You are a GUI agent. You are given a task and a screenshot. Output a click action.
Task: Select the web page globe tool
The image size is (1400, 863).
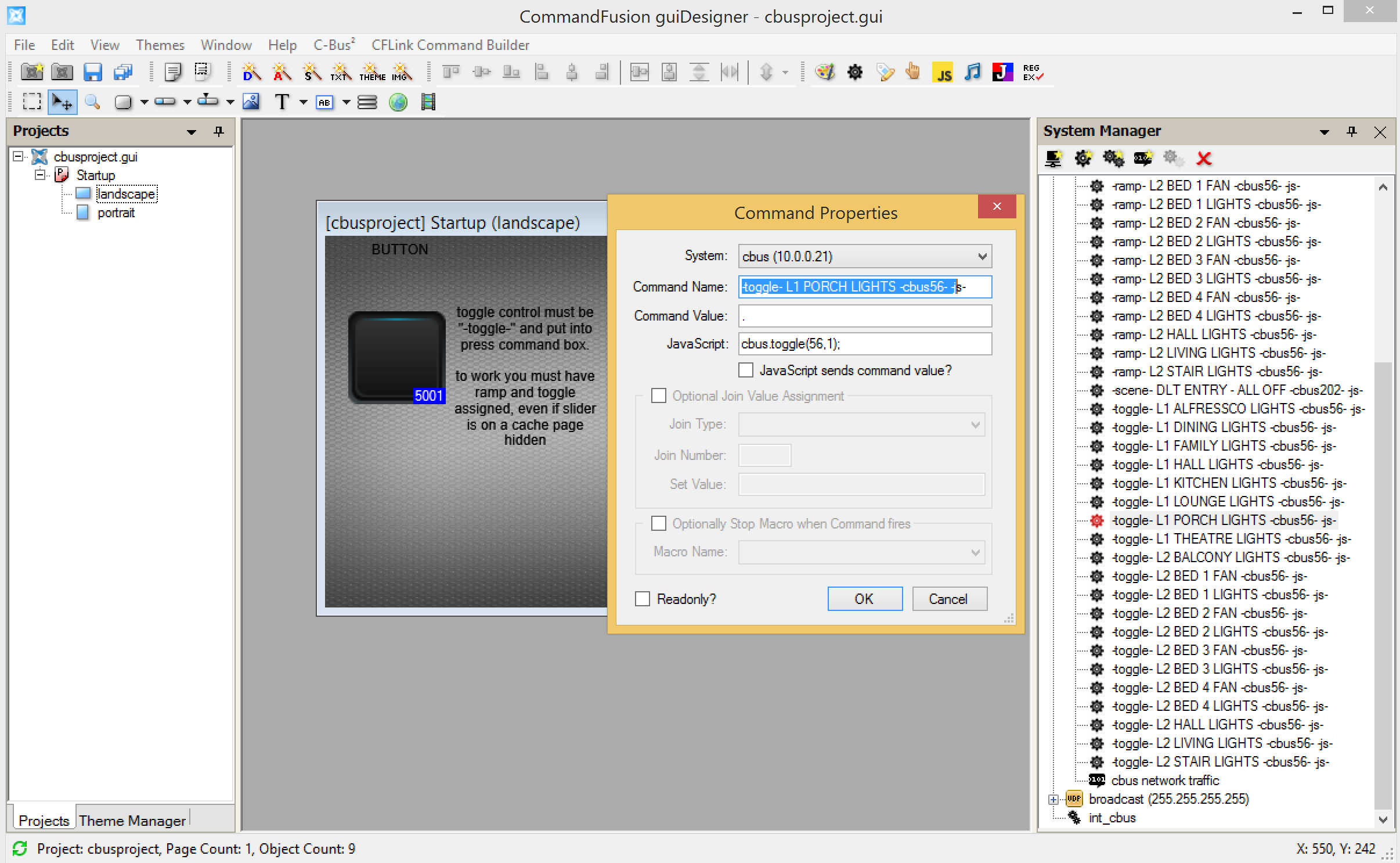coord(398,102)
